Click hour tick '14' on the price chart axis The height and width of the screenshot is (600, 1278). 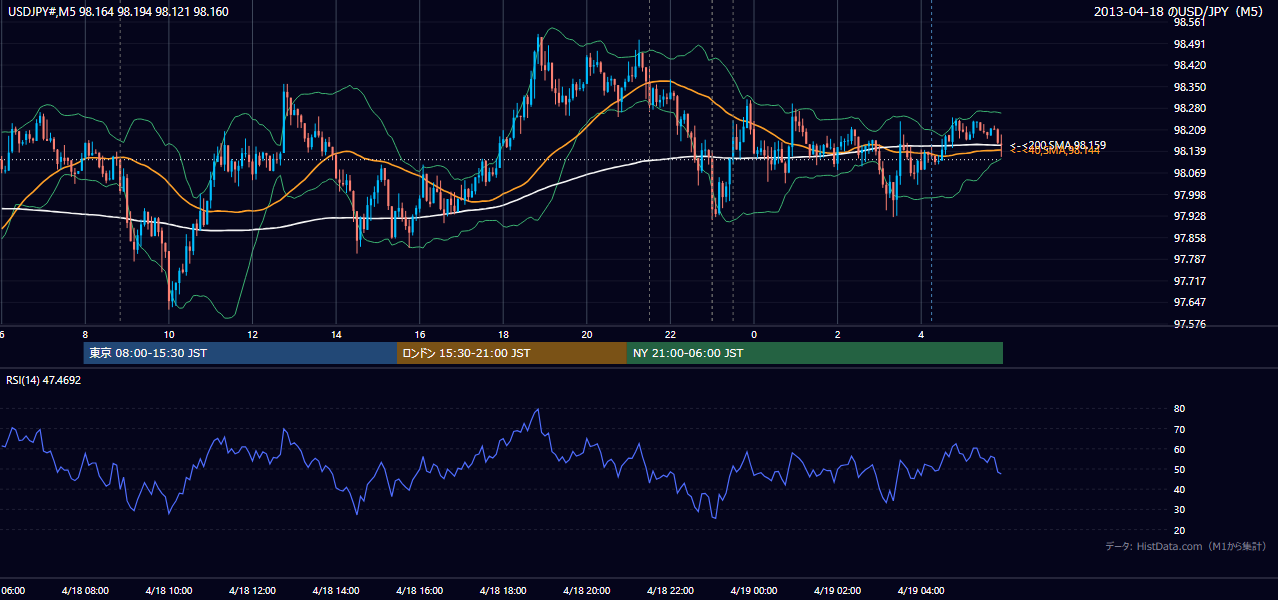(336, 334)
